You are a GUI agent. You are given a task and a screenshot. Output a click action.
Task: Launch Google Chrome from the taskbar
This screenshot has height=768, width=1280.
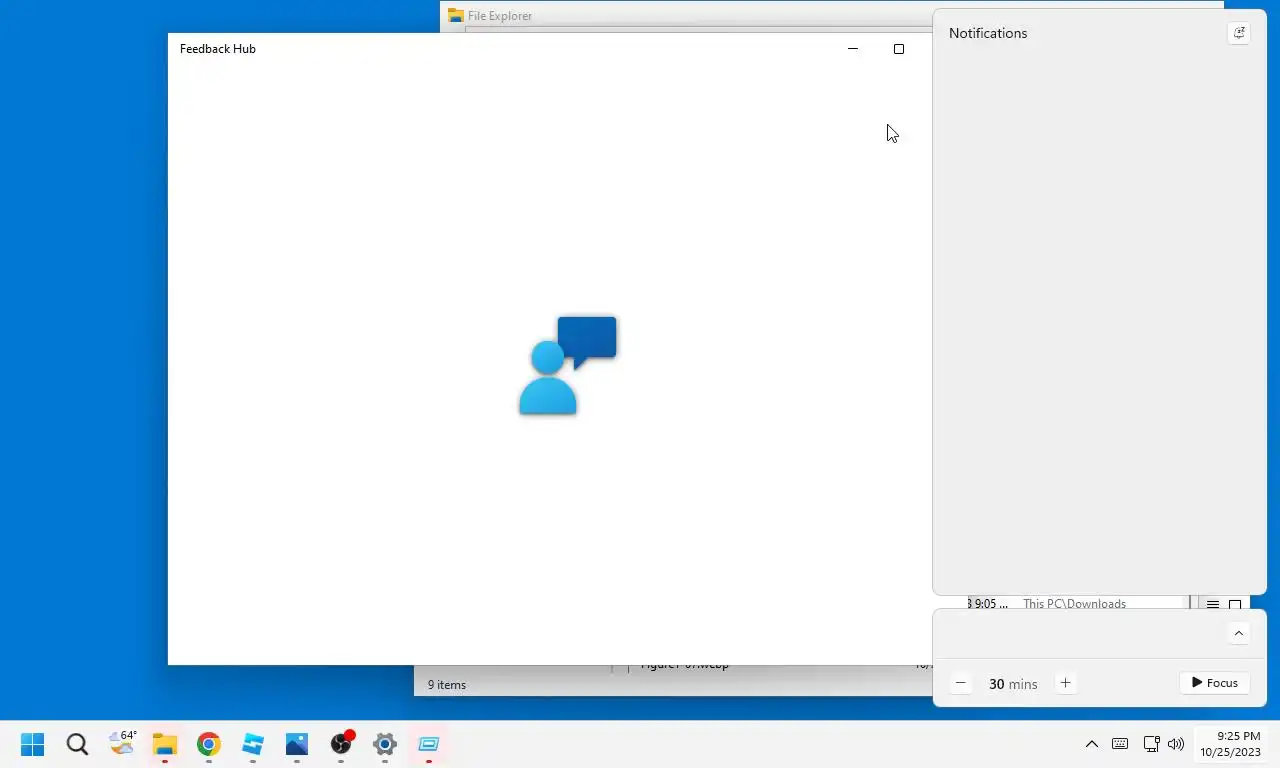coord(208,744)
